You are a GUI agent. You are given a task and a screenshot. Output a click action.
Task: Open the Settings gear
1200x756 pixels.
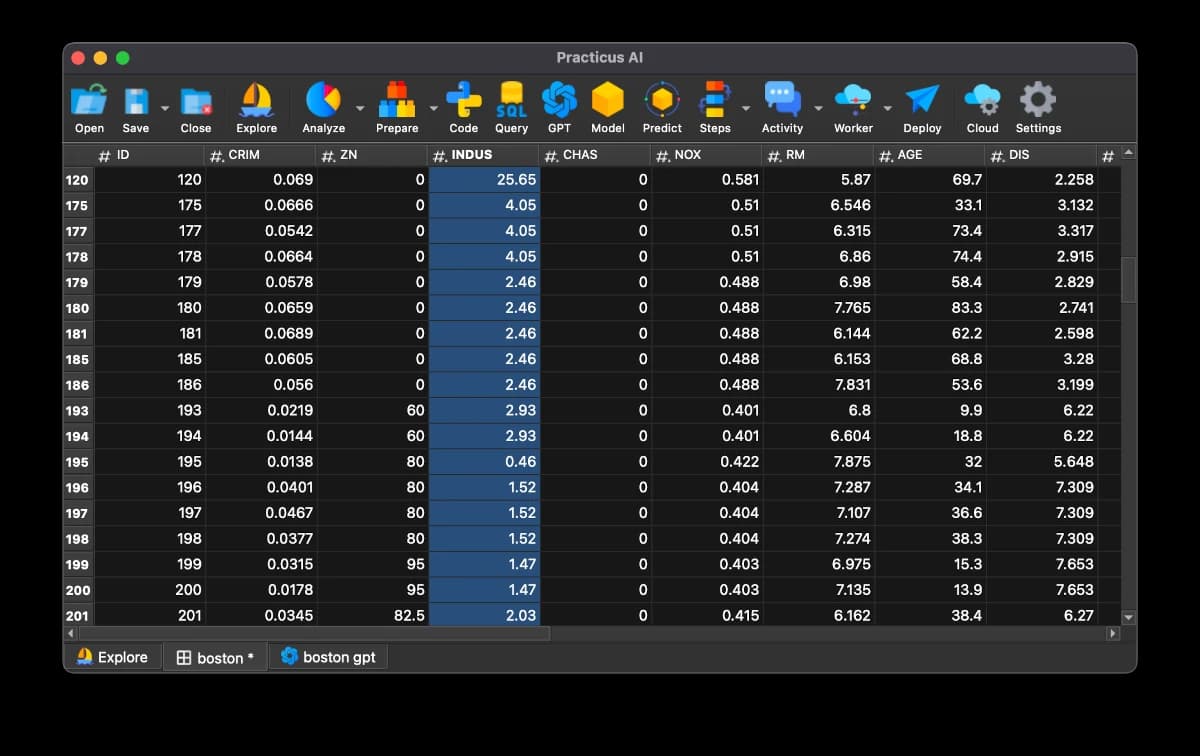coord(1037,101)
